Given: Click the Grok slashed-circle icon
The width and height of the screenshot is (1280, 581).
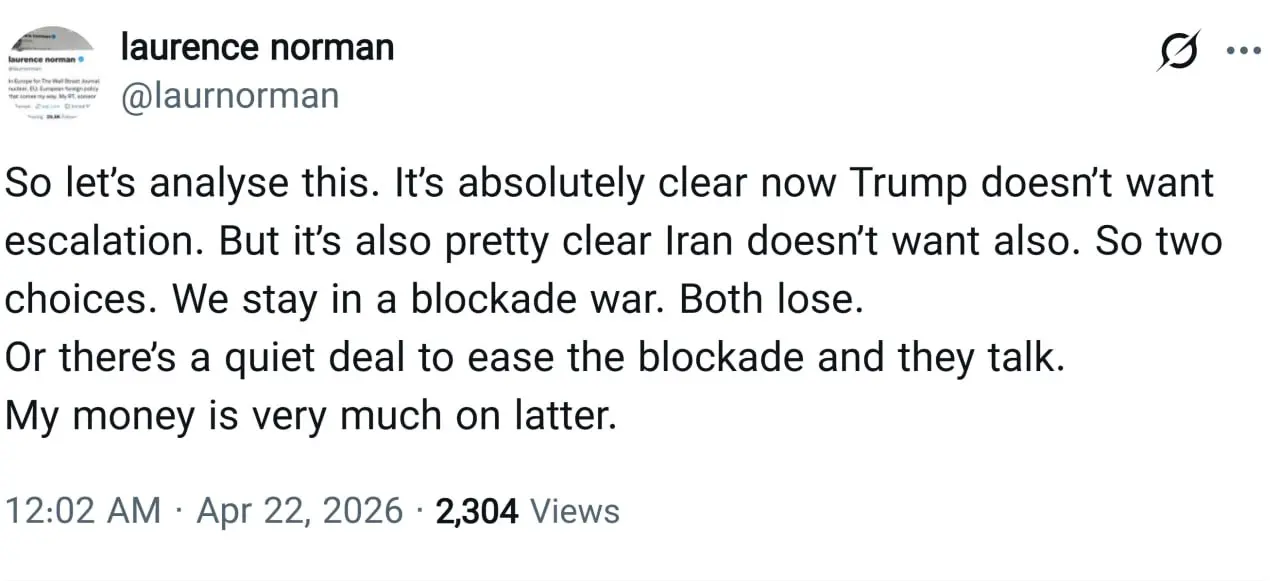Looking at the screenshot, I should point(1178,50).
